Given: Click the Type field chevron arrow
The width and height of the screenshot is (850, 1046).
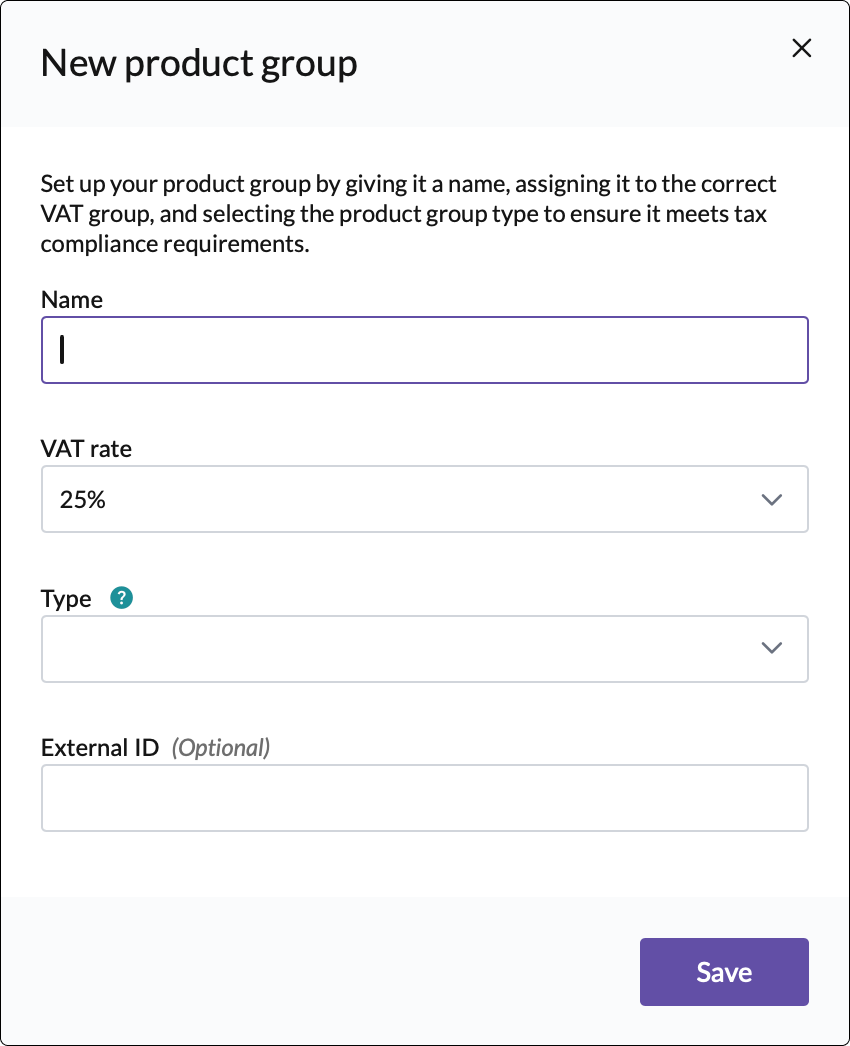Looking at the screenshot, I should (771, 648).
